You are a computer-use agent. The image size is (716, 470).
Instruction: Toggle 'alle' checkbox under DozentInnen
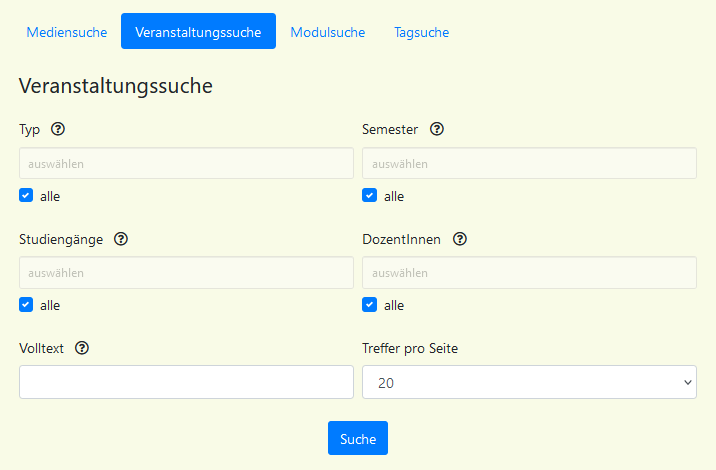[370, 305]
